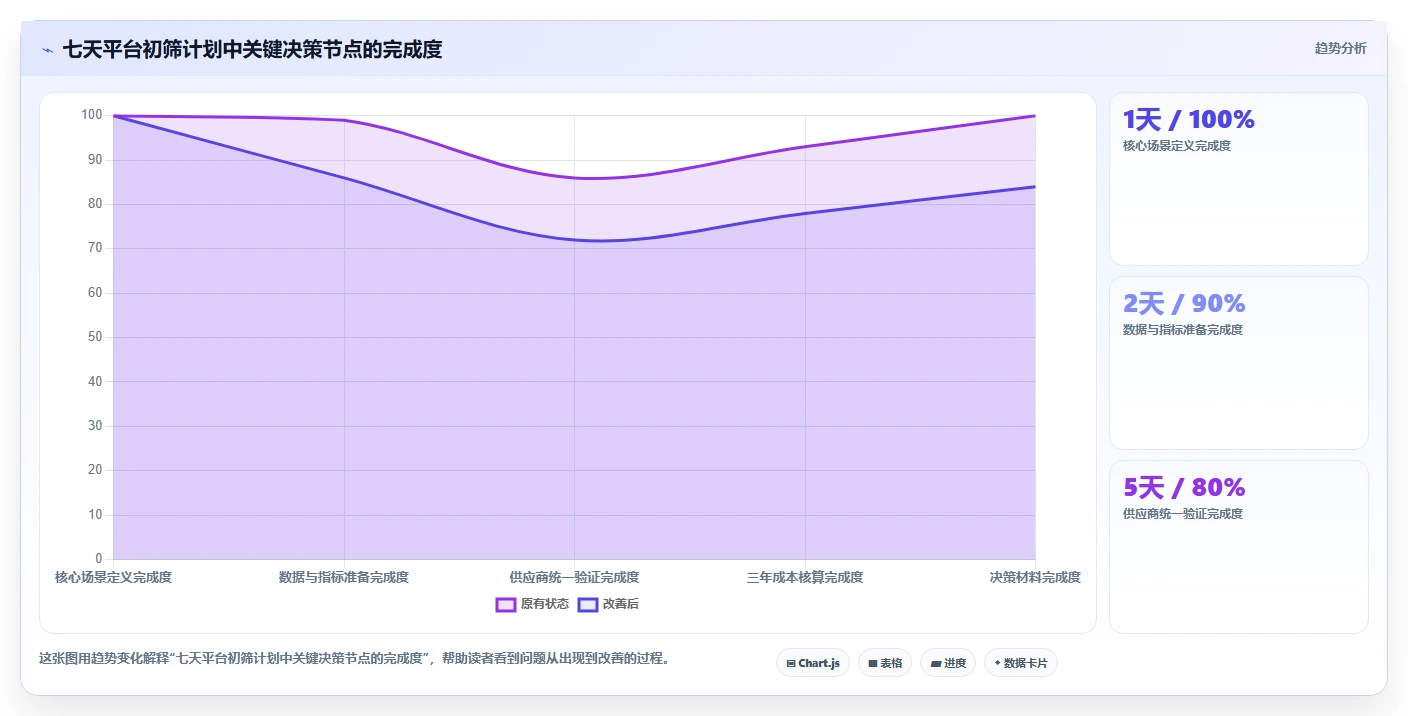Click the y-axis value 10

pos(95,515)
